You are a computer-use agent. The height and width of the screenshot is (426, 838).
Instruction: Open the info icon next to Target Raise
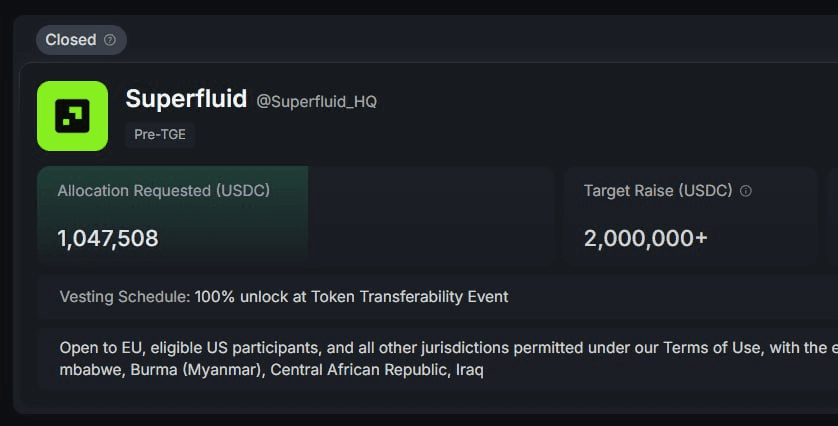746,191
